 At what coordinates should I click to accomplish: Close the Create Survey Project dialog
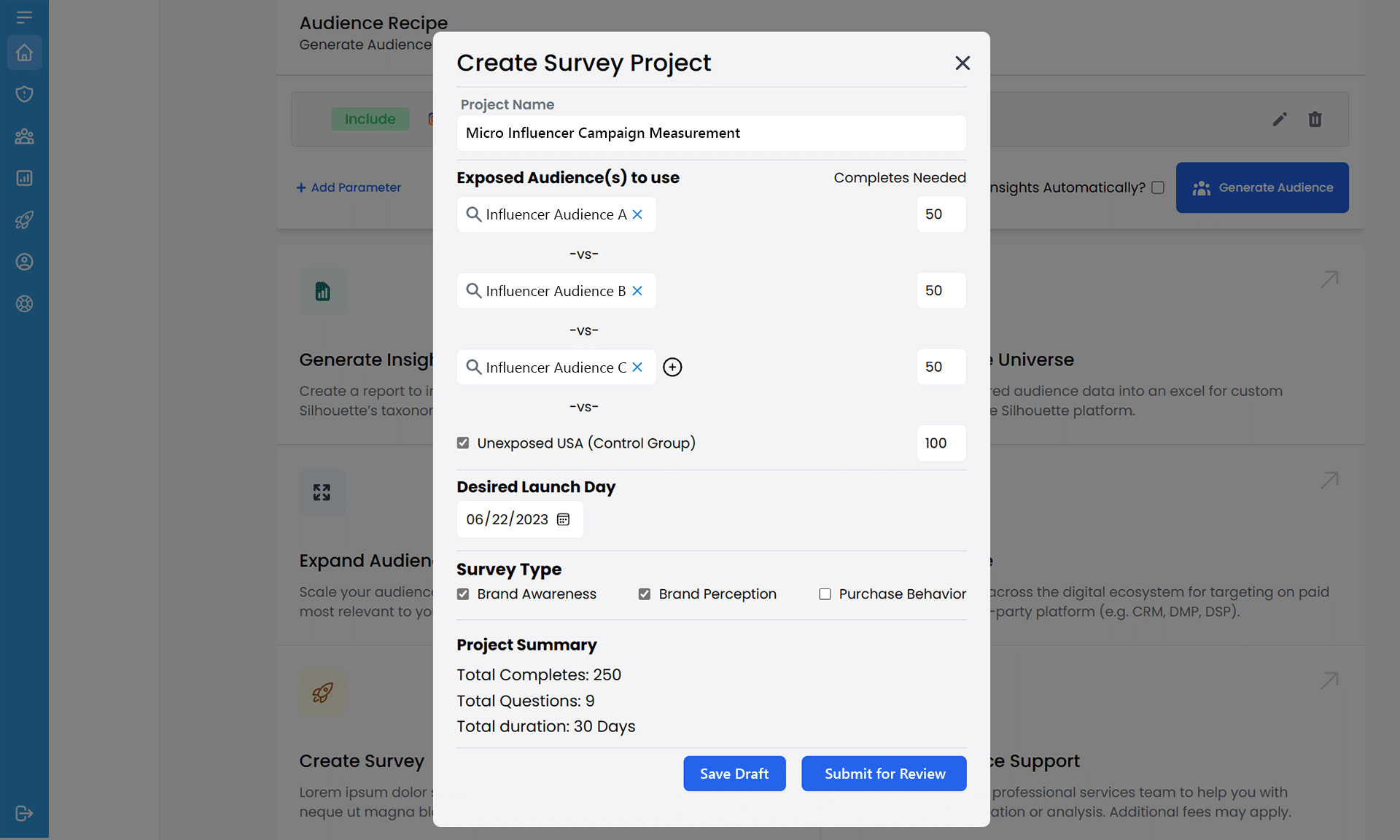[x=962, y=63]
